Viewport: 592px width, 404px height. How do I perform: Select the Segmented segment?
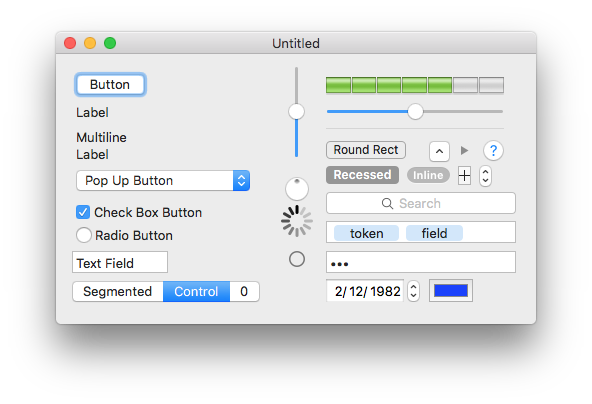point(118,291)
